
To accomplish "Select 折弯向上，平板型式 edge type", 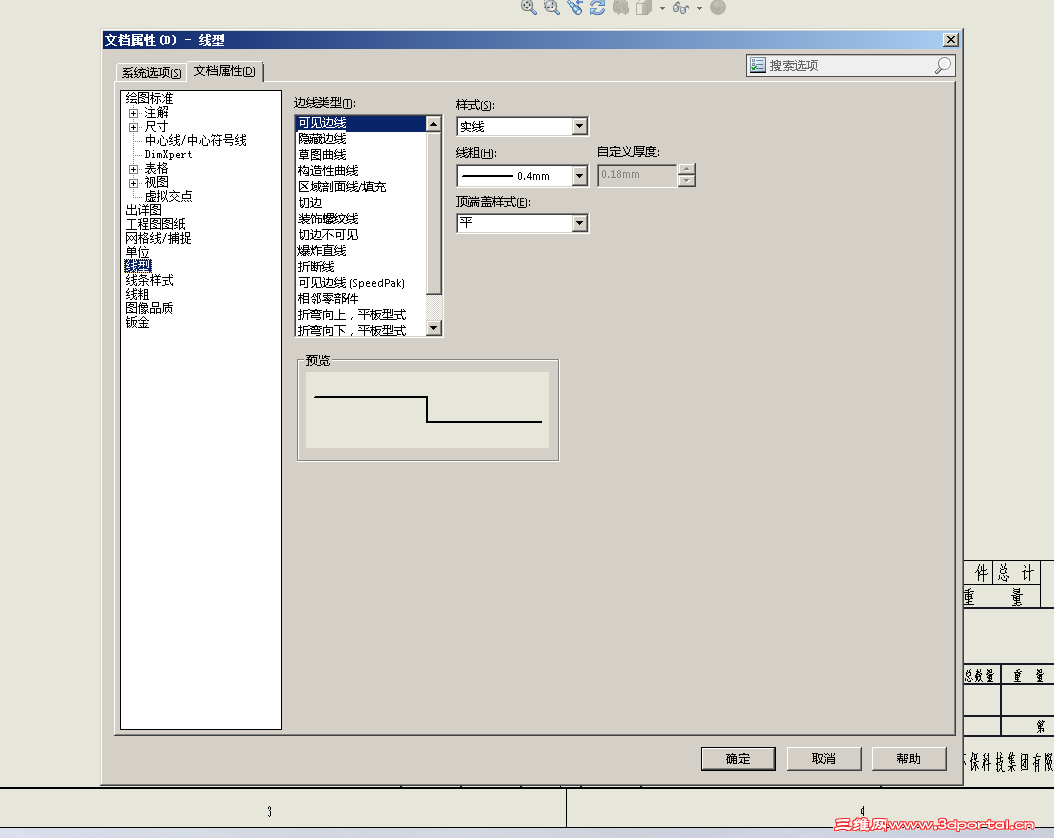I will [361, 315].
